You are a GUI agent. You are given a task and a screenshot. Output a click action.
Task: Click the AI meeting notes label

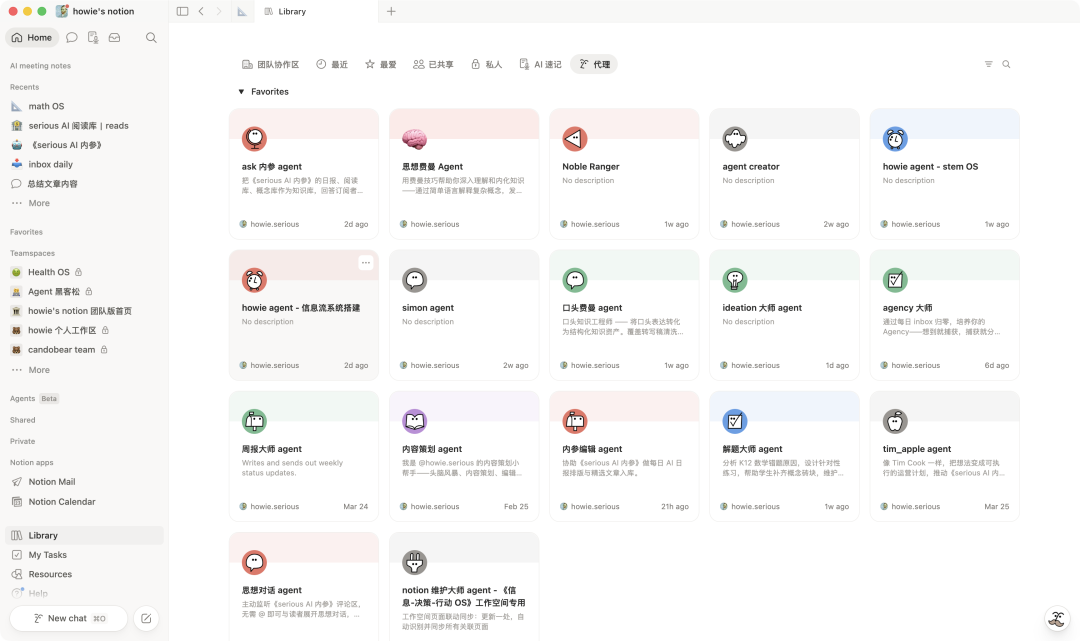click(40, 66)
